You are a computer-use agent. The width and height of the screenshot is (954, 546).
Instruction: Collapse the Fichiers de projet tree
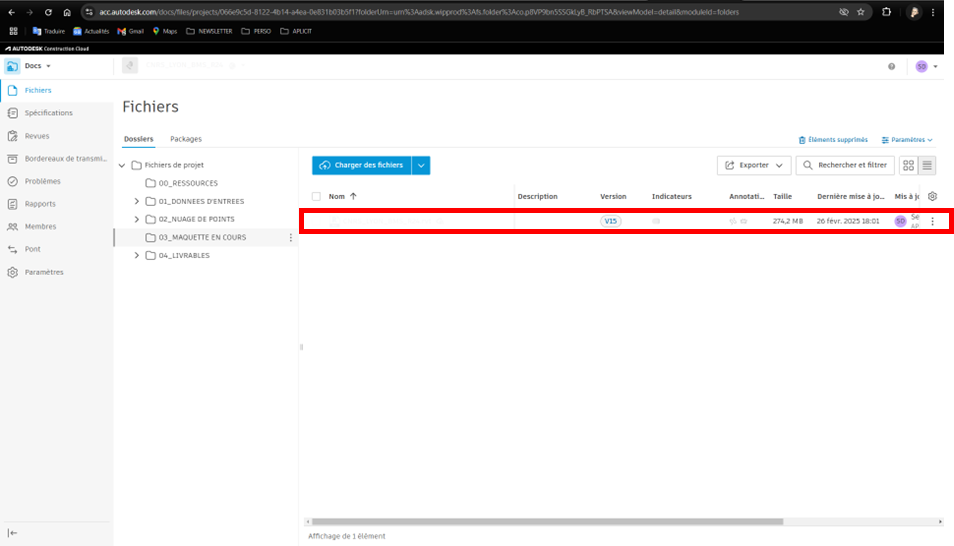coord(122,165)
